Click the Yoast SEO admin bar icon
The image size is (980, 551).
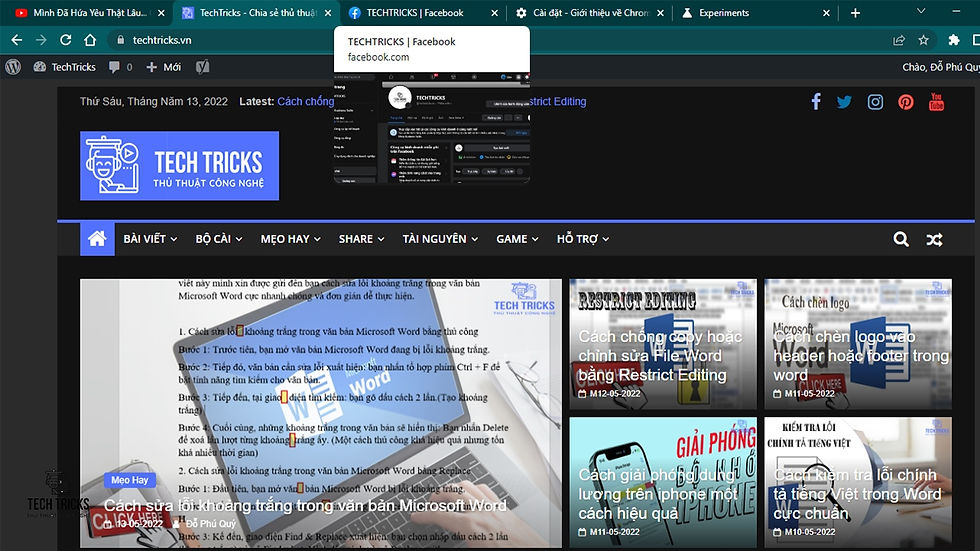[202, 67]
